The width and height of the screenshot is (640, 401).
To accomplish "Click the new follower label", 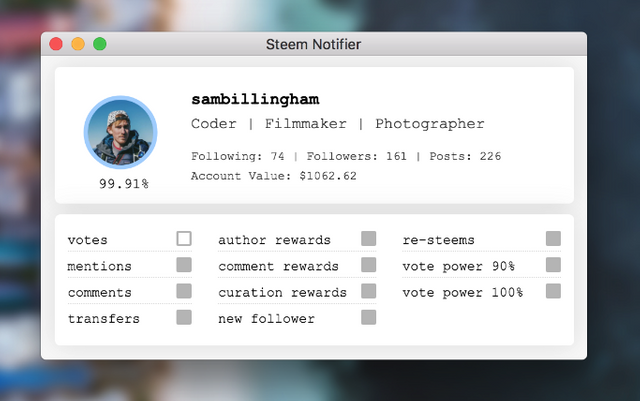I will coord(266,319).
